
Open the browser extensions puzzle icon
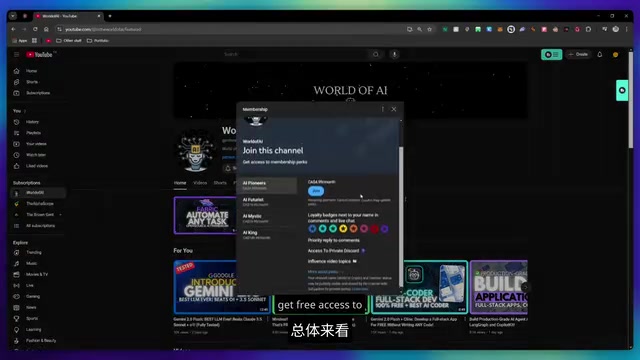588,29
